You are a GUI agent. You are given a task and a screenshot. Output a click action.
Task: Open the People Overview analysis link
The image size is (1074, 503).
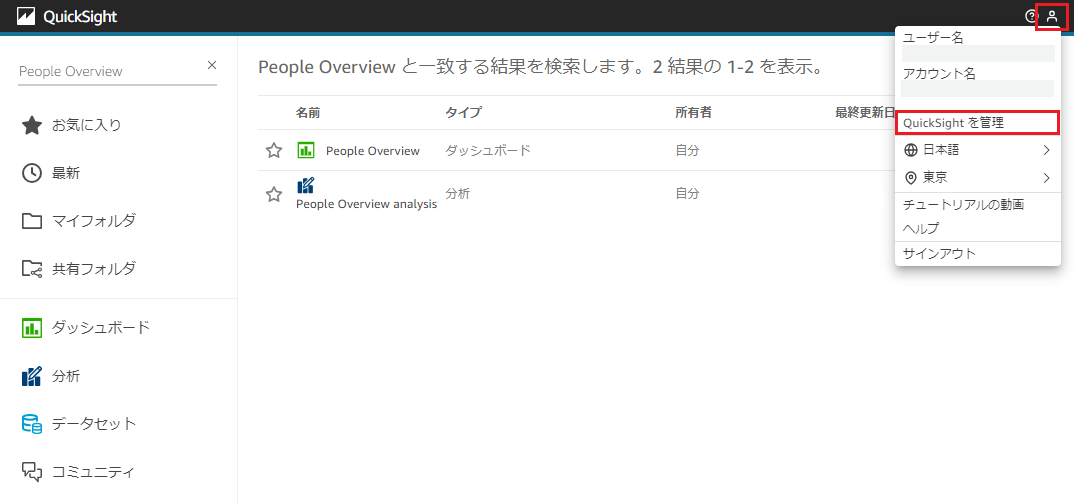click(366, 204)
